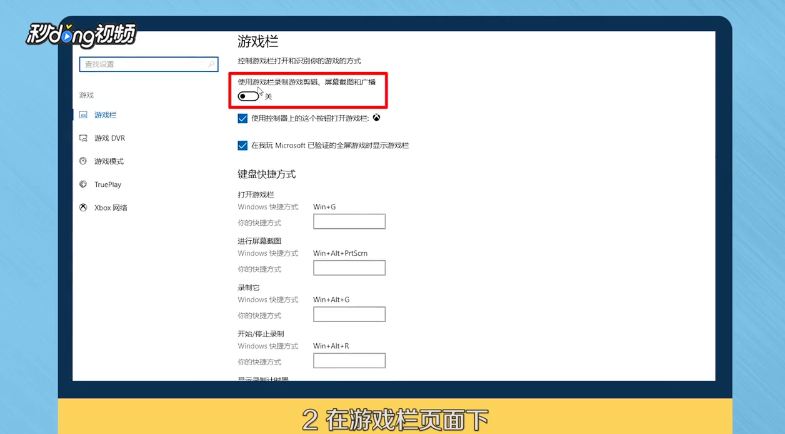
Task: Click the TruePlay sidebar icon
Action: pos(83,184)
